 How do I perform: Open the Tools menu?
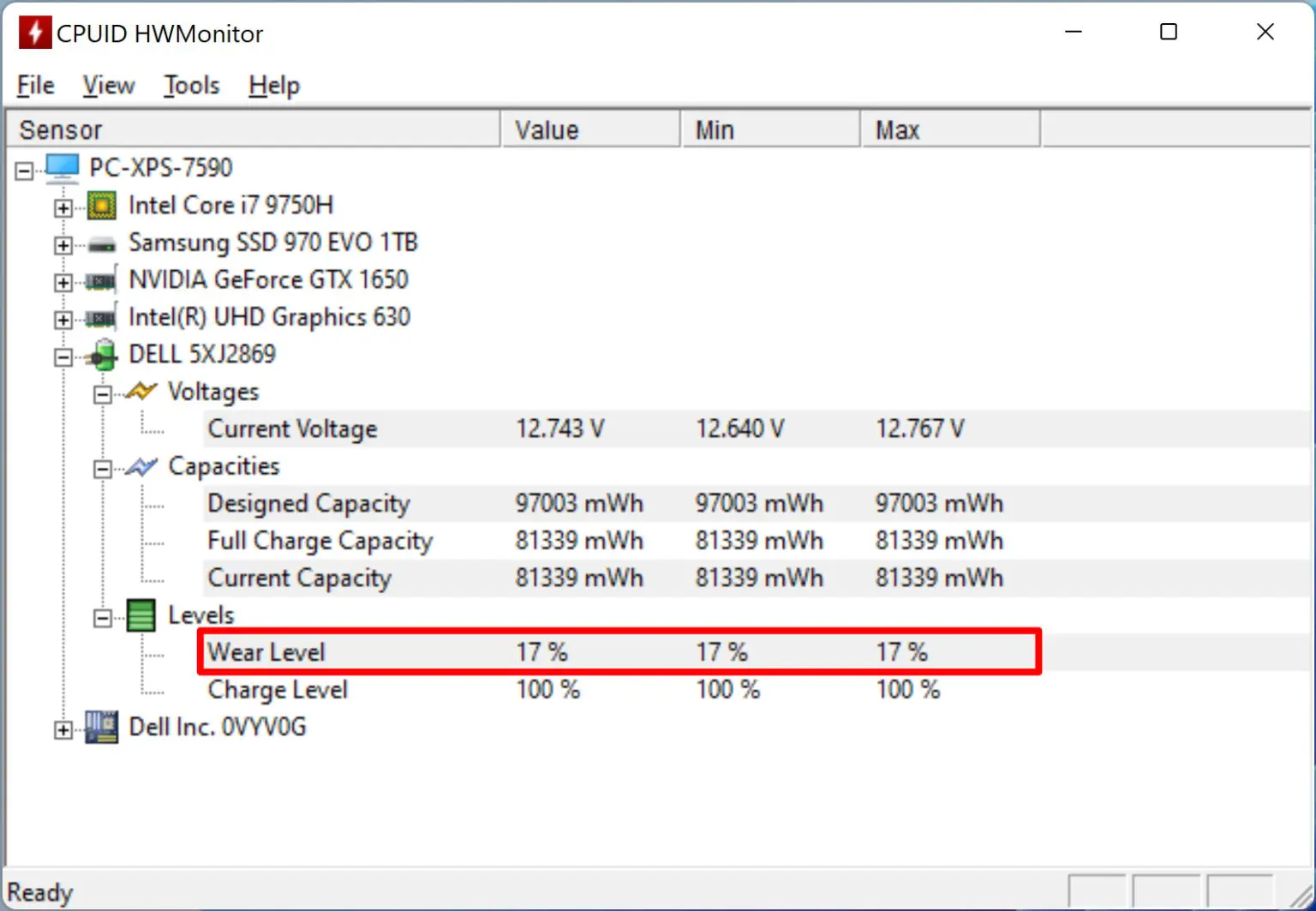coord(190,85)
